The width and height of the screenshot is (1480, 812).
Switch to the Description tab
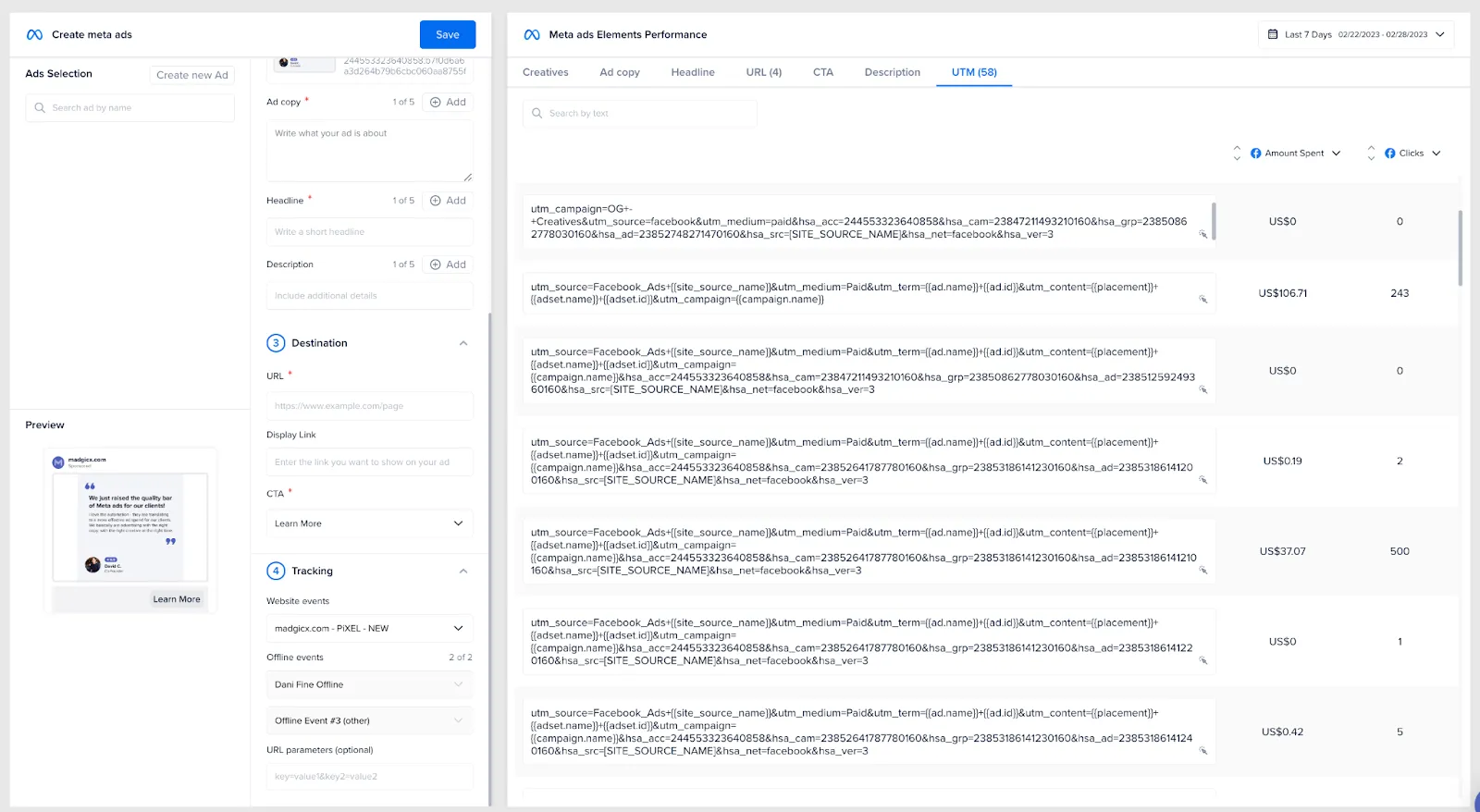click(x=893, y=72)
